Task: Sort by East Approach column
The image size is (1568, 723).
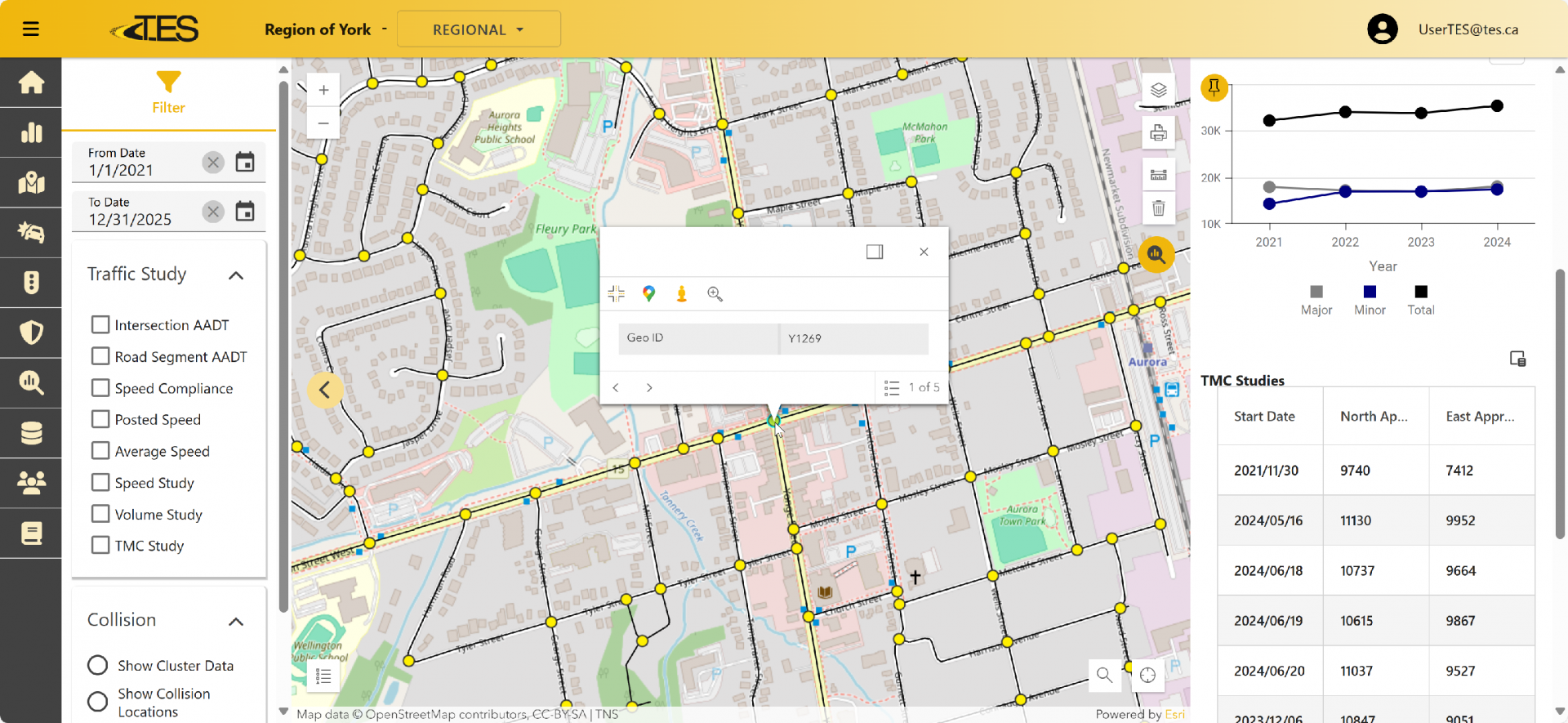Action: point(1481,417)
